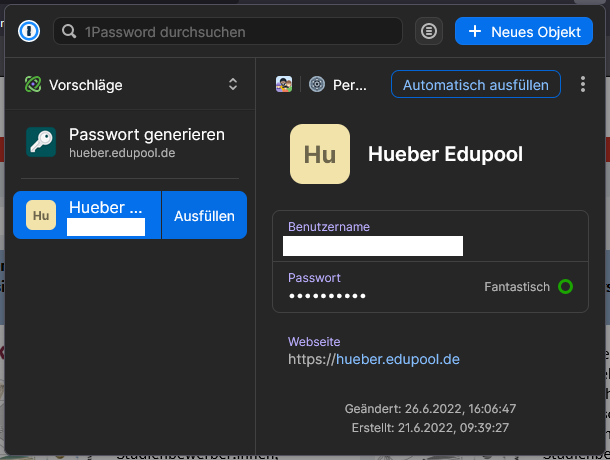Click the Passwort field dots

coord(327,296)
